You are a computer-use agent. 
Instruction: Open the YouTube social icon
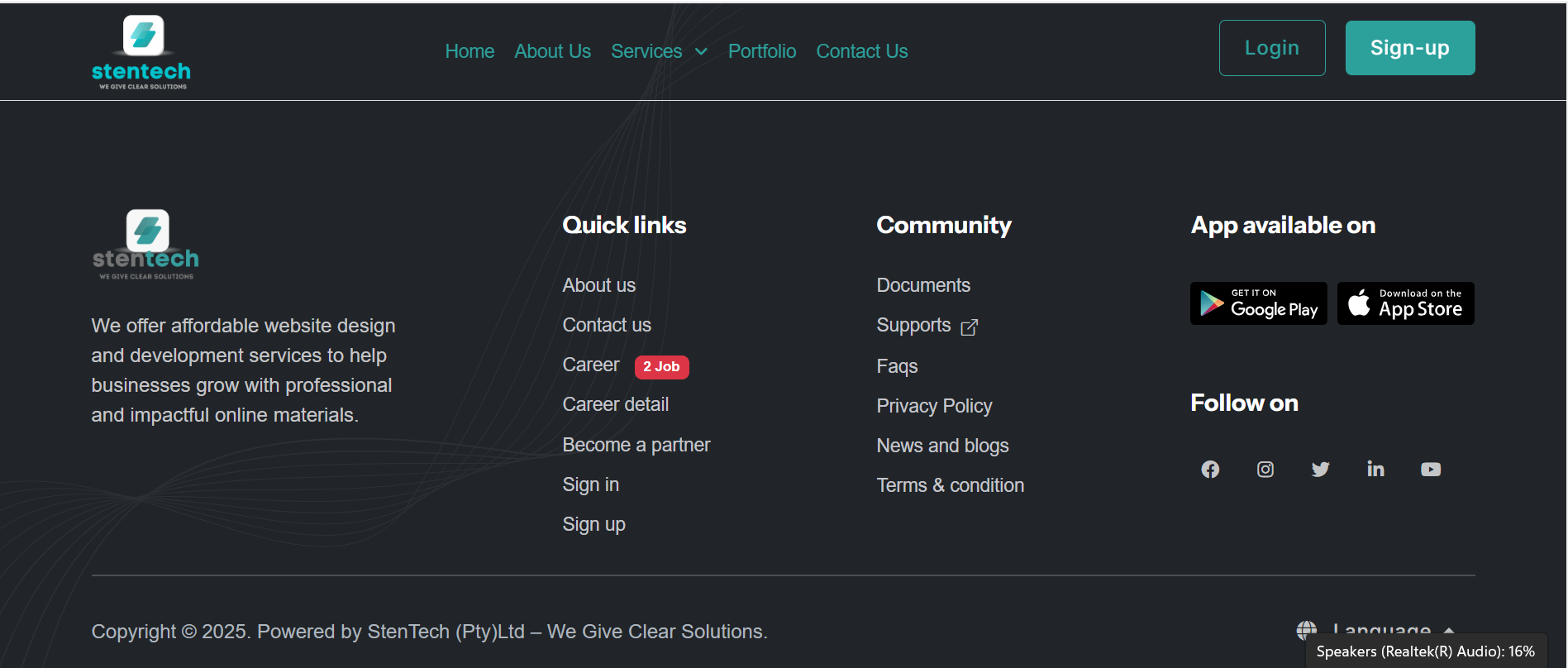click(x=1431, y=470)
